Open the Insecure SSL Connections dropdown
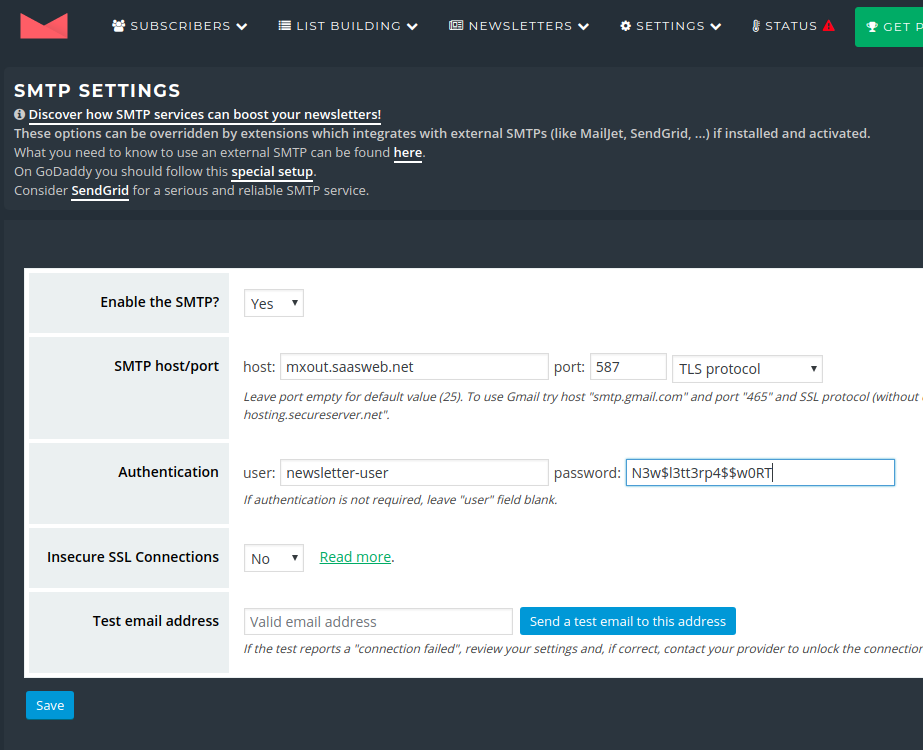 coord(274,558)
